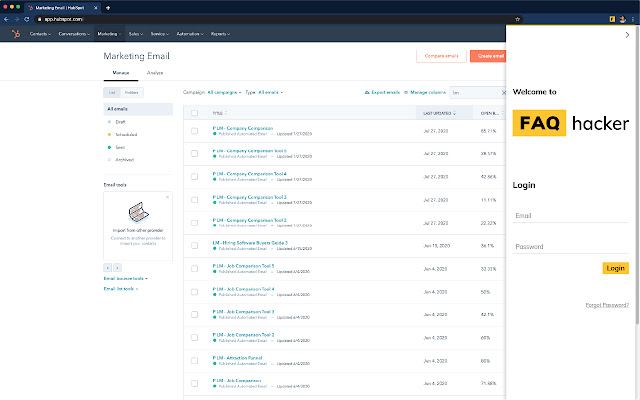The height and width of the screenshot is (400, 640).
Task: Click the import provider illustration
Action: [x=138, y=212]
